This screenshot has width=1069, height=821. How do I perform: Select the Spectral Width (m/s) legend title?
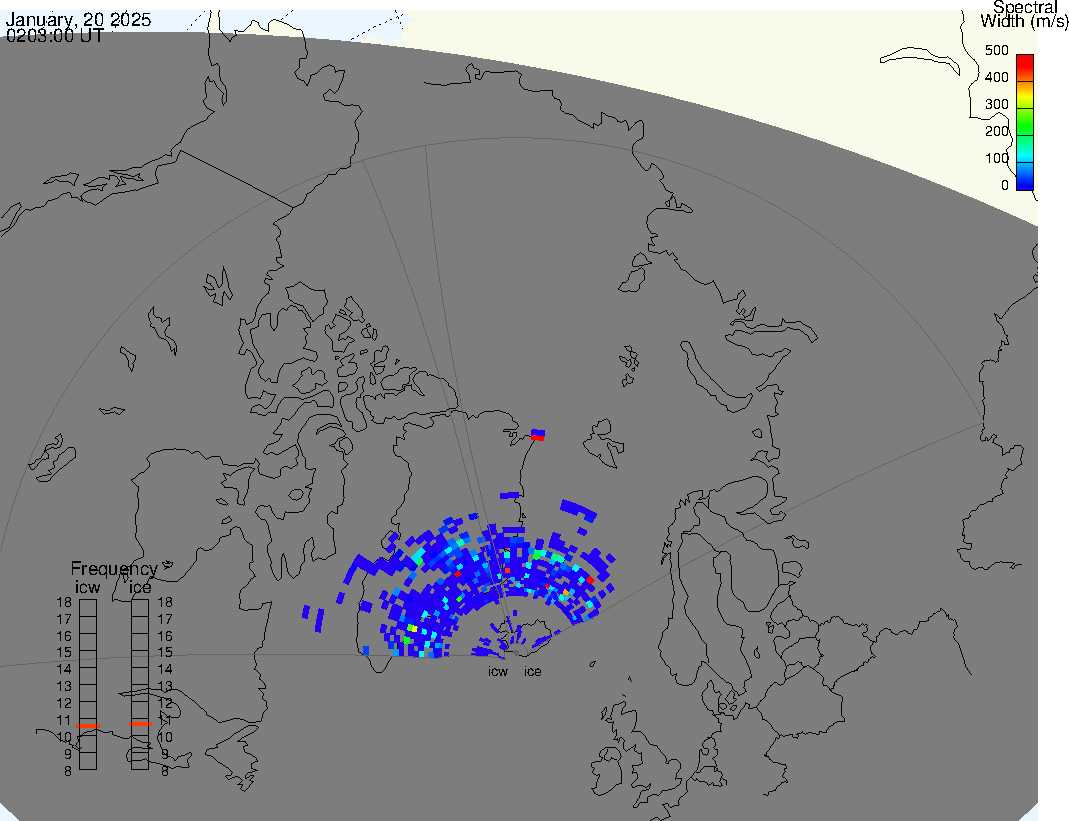(x=1024, y=14)
